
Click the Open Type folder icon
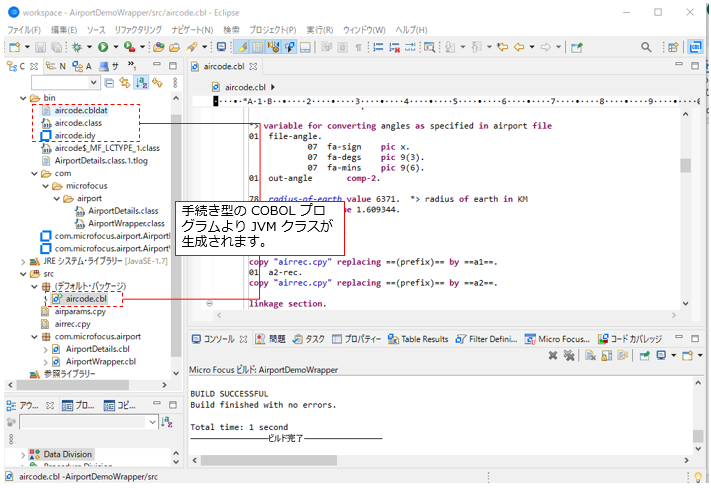(158, 47)
